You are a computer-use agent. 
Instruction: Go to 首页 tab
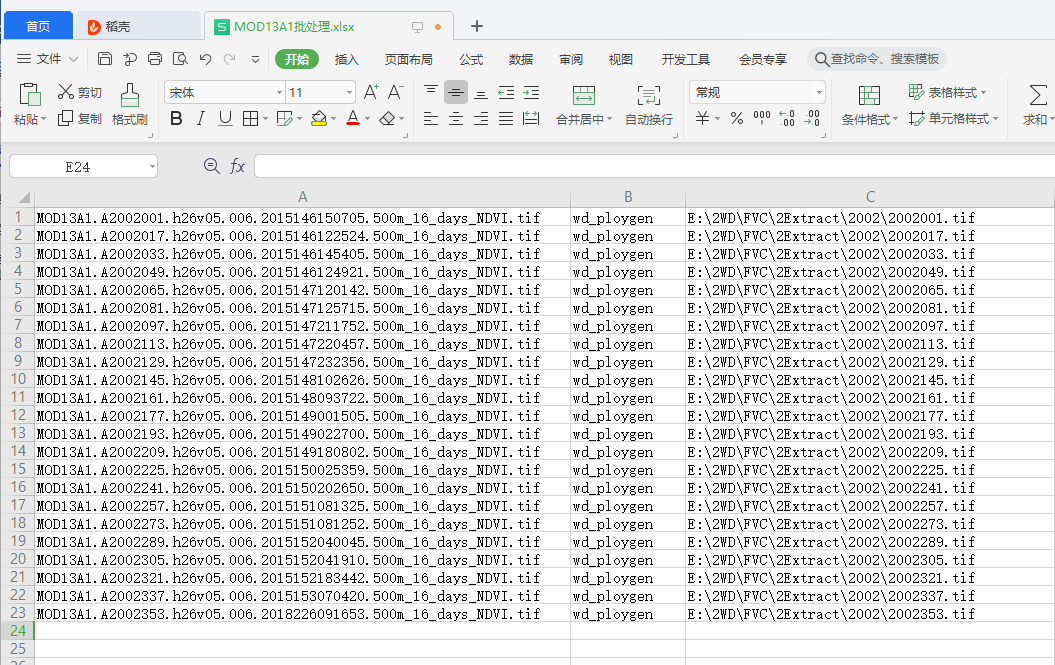click(38, 26)
